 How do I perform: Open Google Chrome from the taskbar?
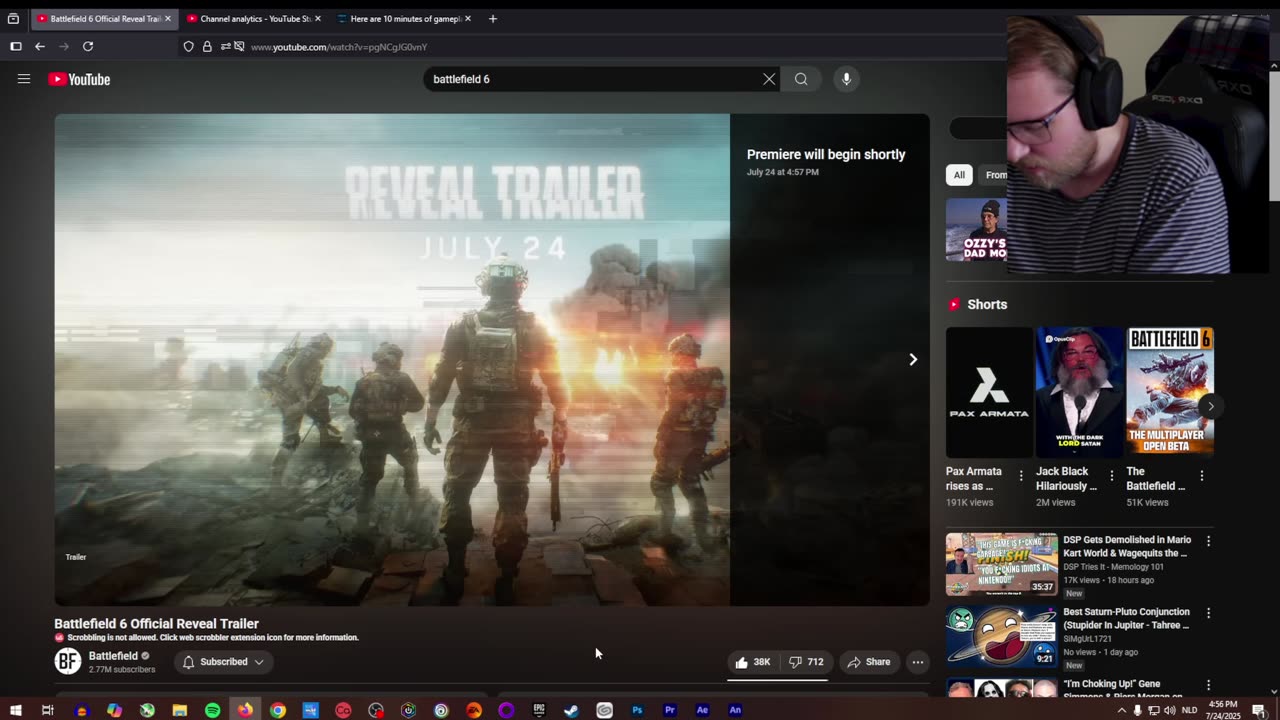click(278, 710)
